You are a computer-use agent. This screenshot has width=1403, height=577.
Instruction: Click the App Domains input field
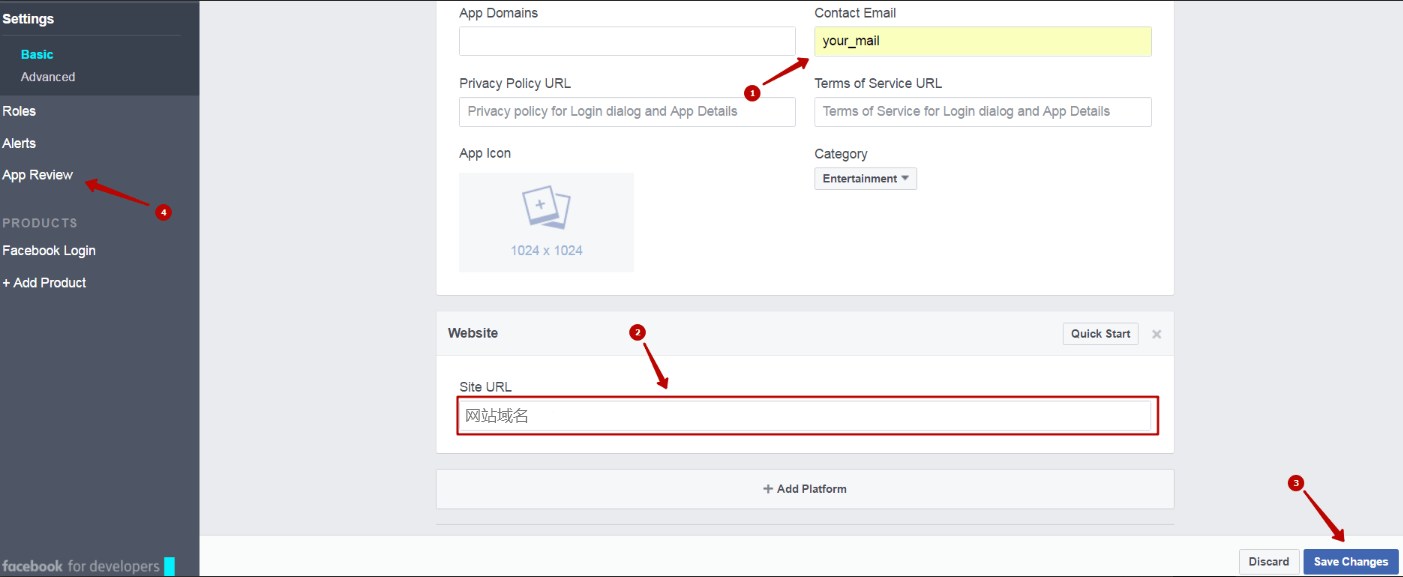pos(627,41)
